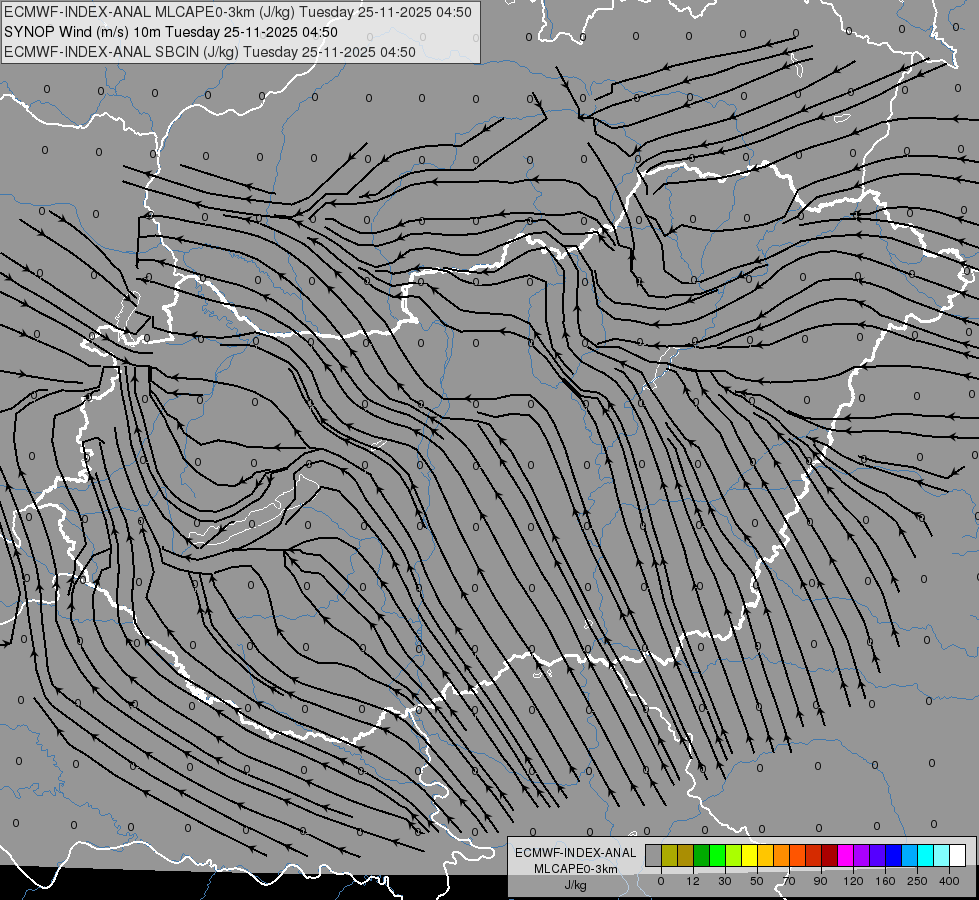Select the 90 tick label on the legend
Screen dimensions: 979x900
click(820, 881)
